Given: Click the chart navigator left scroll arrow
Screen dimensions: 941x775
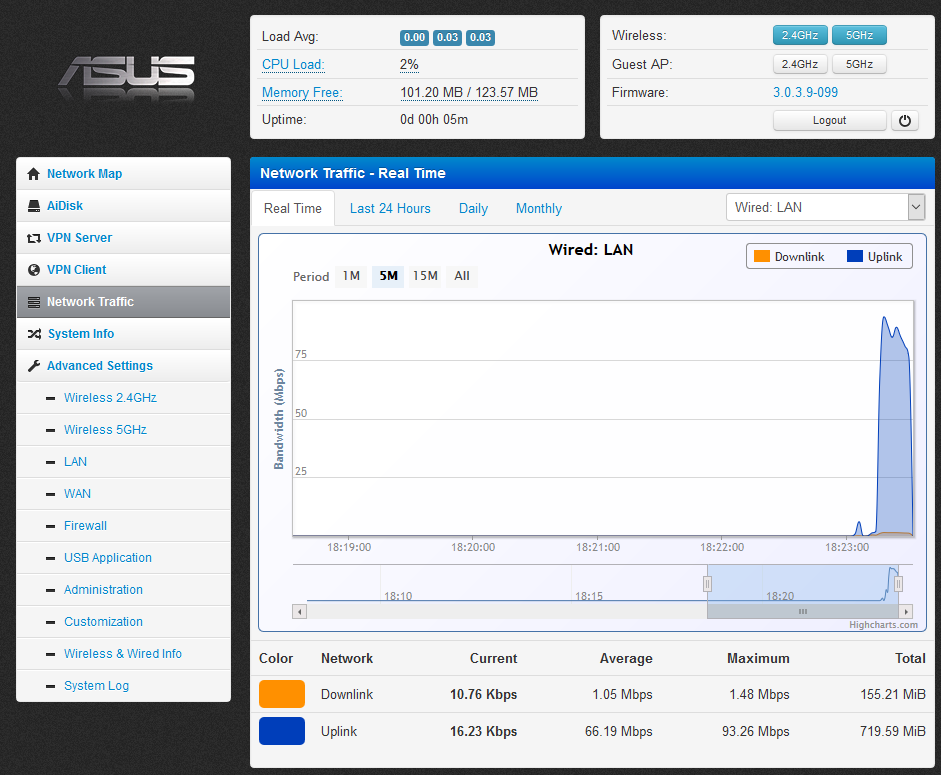Looking at the screenshot, I should coord(299,611).
